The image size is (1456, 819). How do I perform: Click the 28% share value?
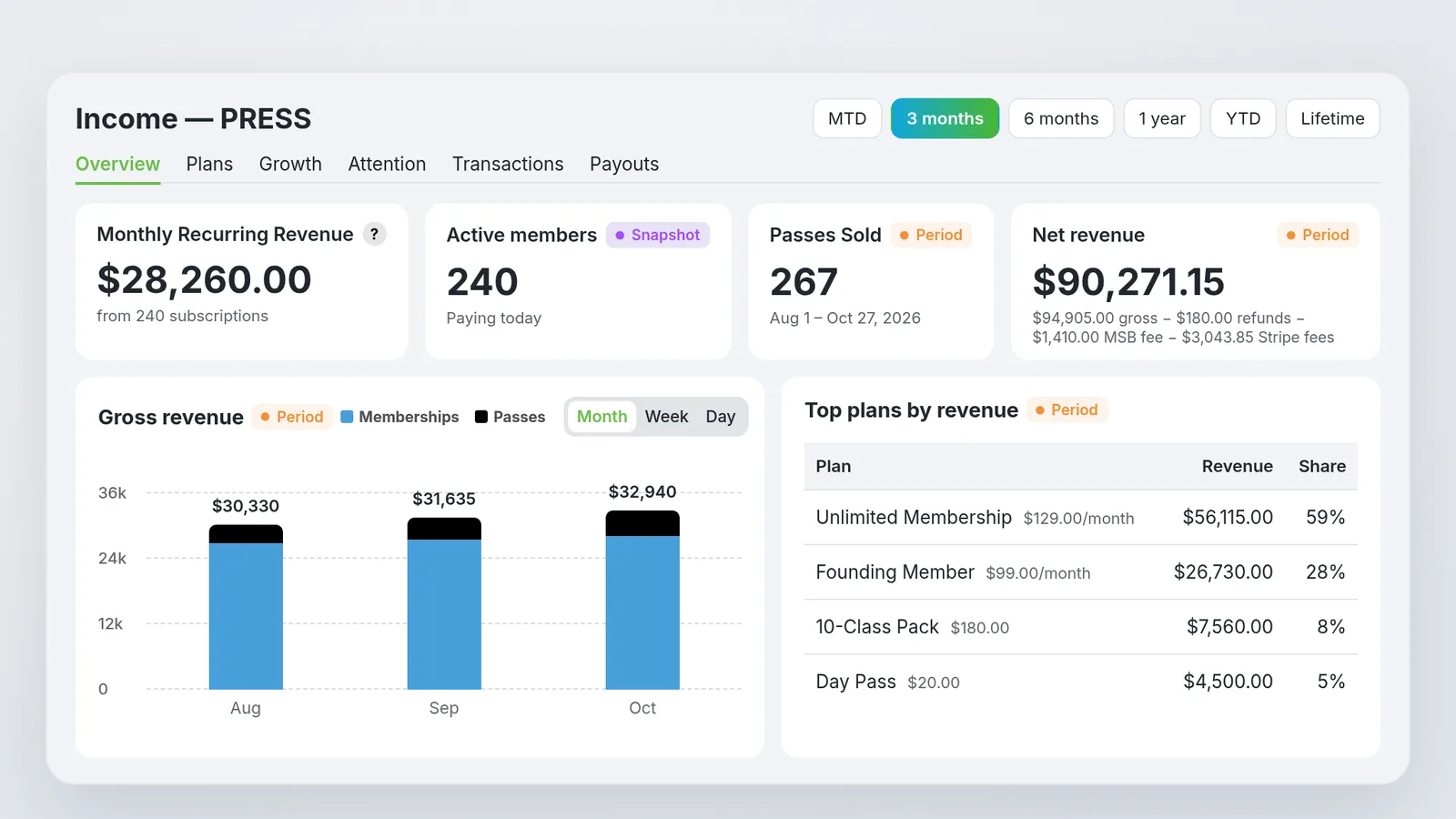point(1325,572)
